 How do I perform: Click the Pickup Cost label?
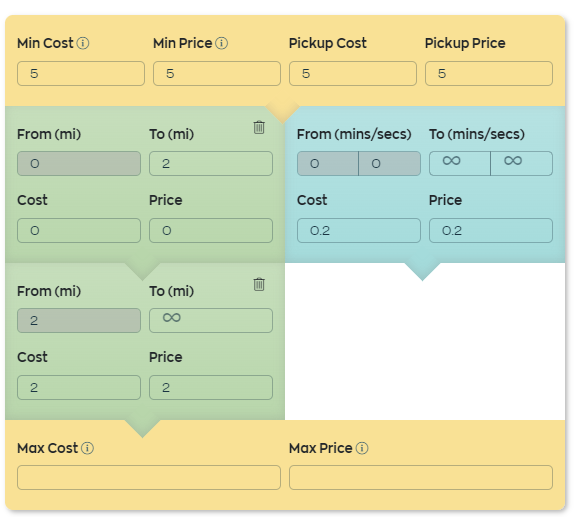[327, 43]
